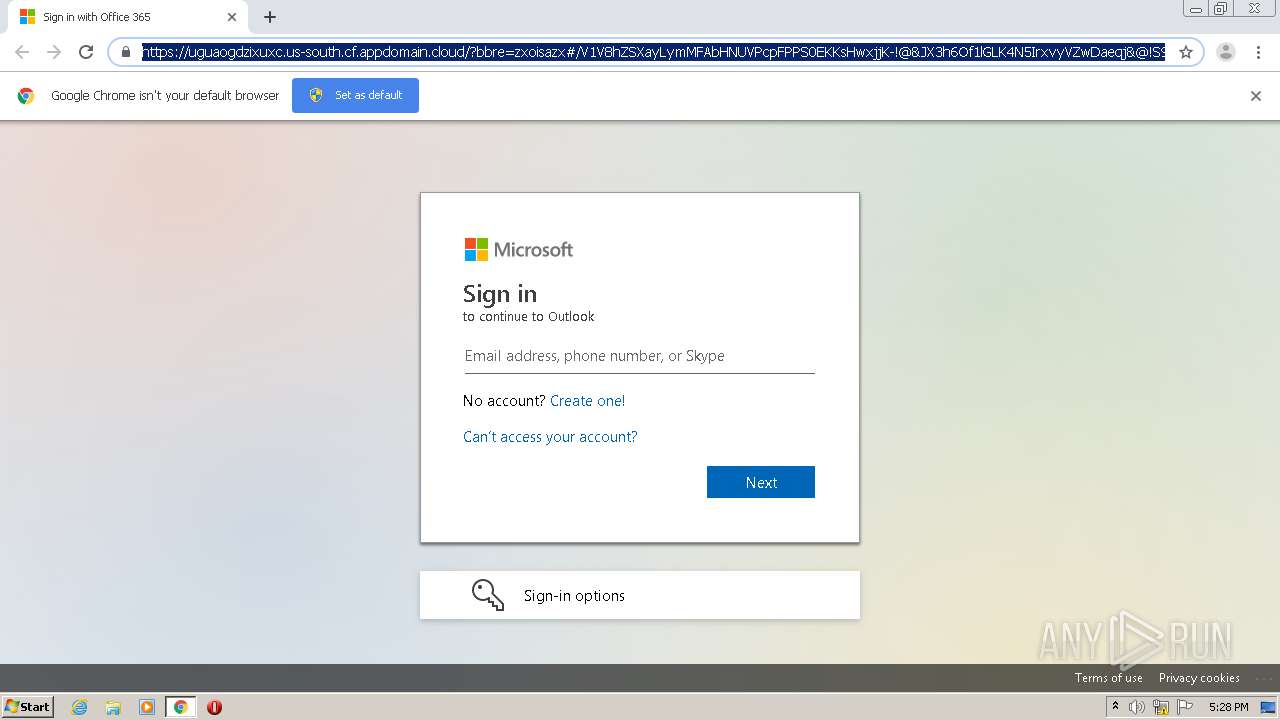Open the Privacy cookies link
1280x720 pixels.
click(1199, 678)
